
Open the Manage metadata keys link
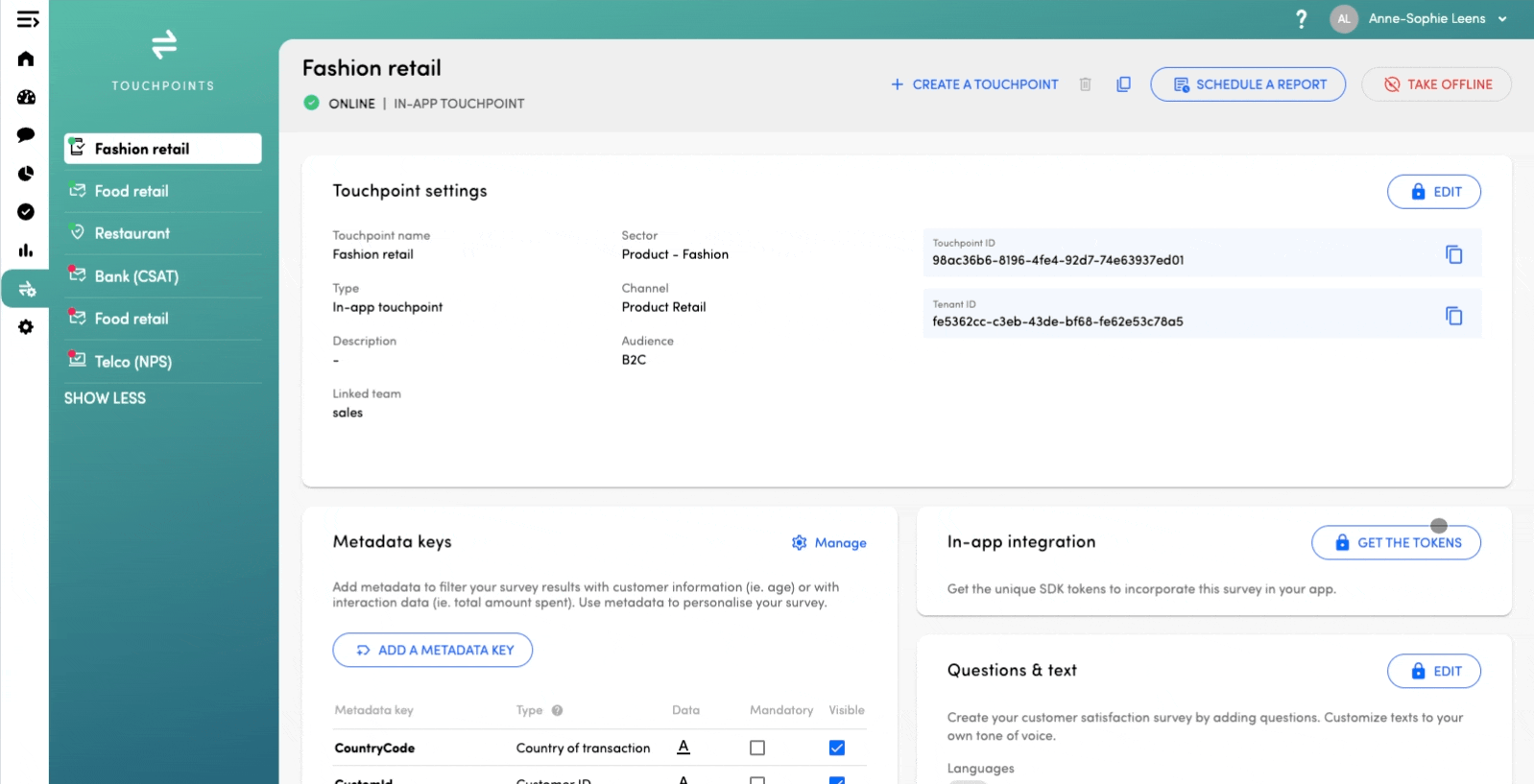click(829, 543)
